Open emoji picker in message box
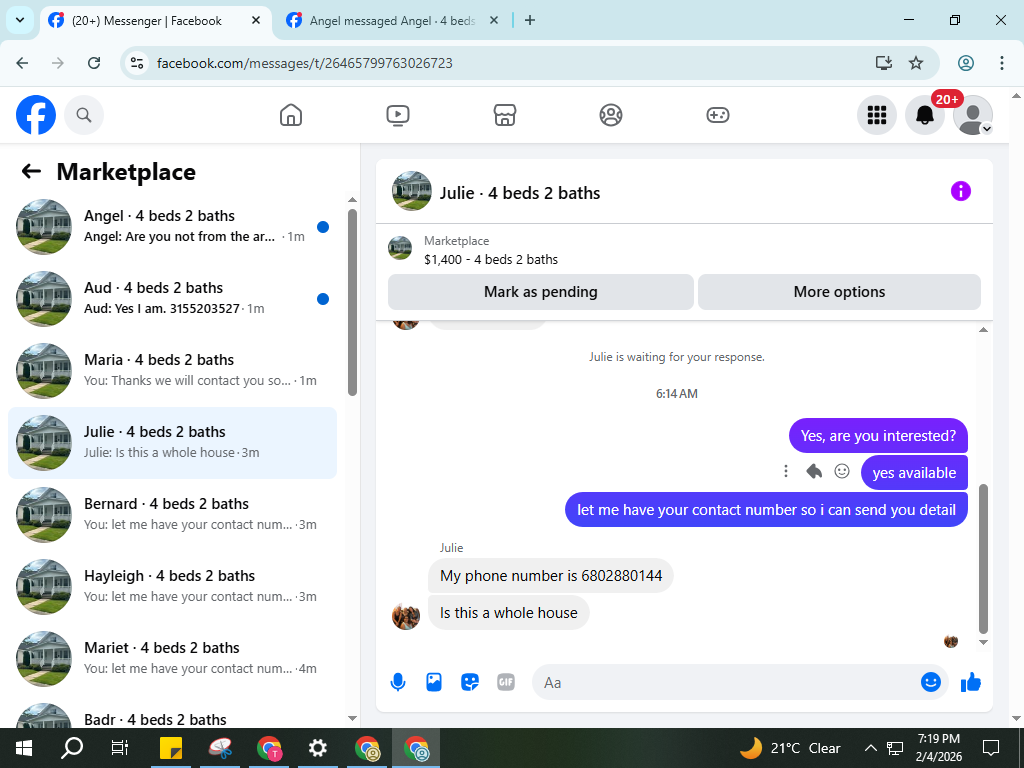The height and width of the screenshot is (768, 1024). 931,682
